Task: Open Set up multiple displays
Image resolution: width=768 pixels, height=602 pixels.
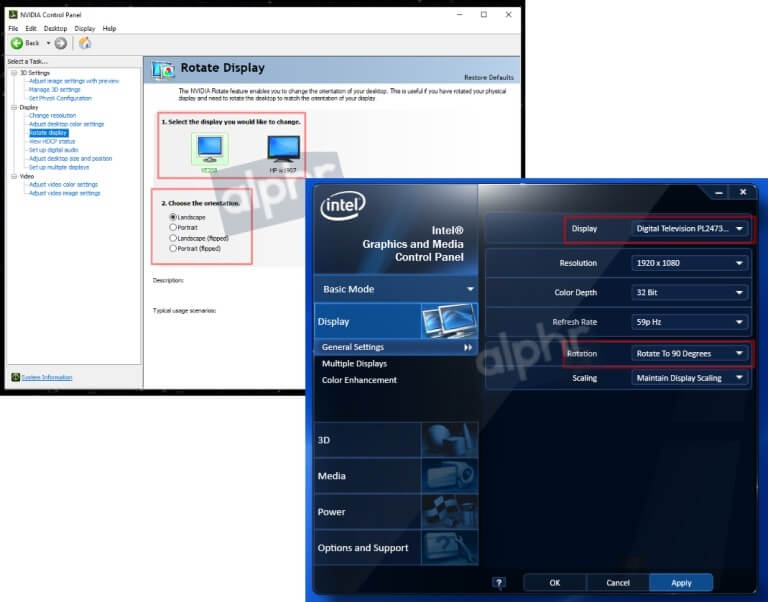Action: pos(59,167)
